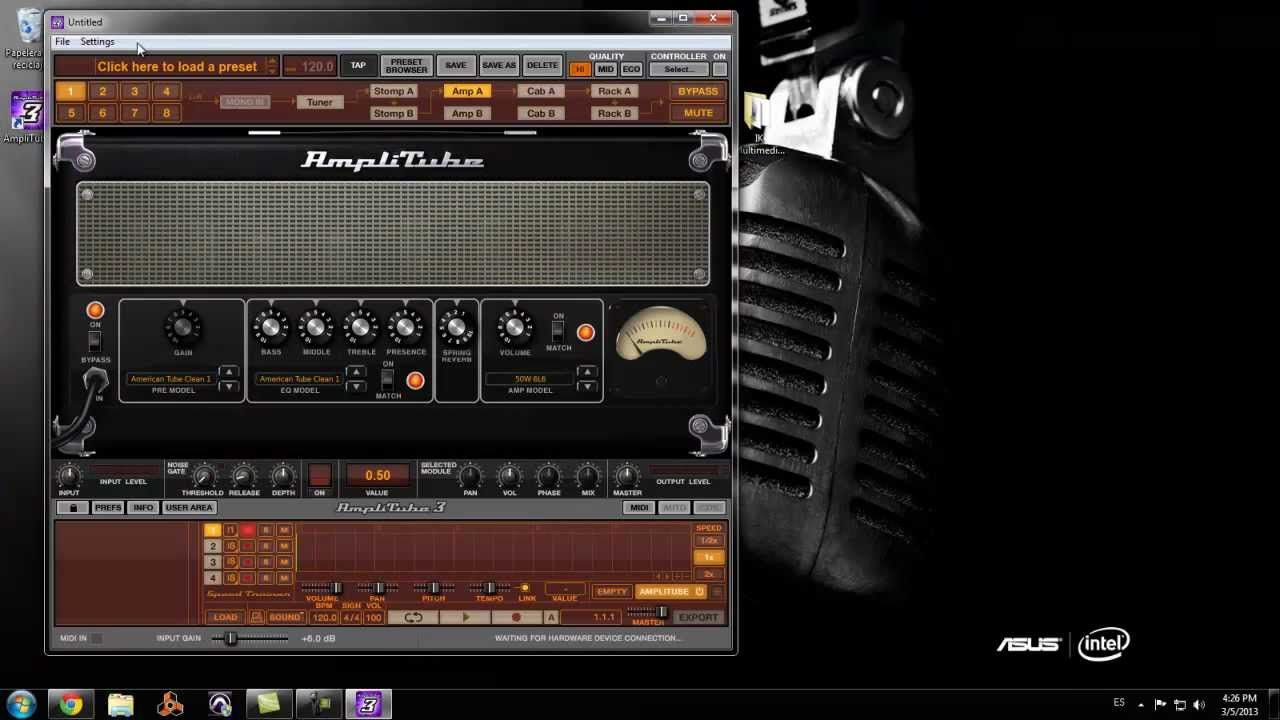Screen dimensions: 1280x720
Task: Click the TREBLE knob
Action: click(361, 326)
